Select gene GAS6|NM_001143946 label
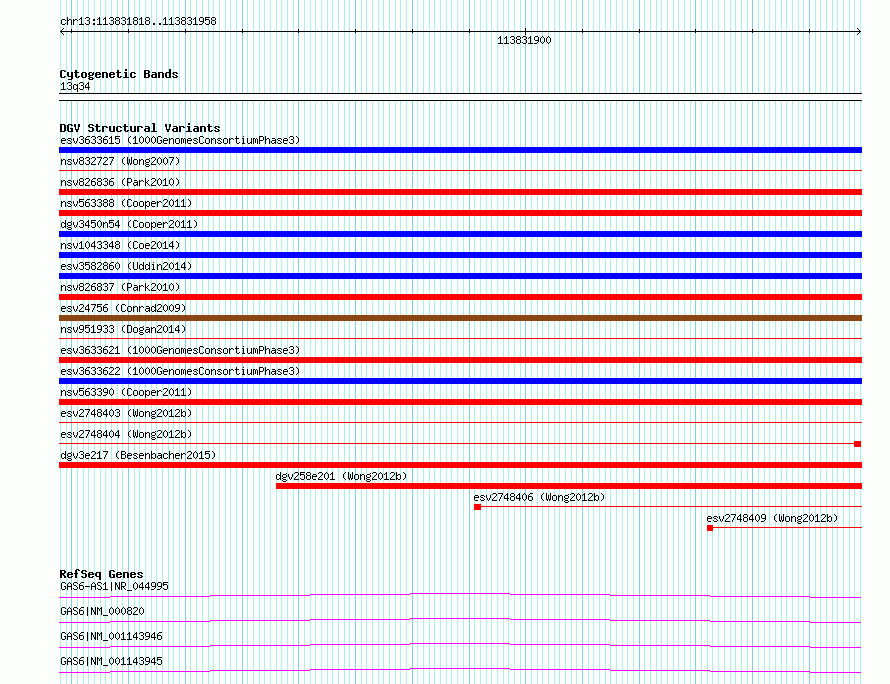 coord(111,636)
